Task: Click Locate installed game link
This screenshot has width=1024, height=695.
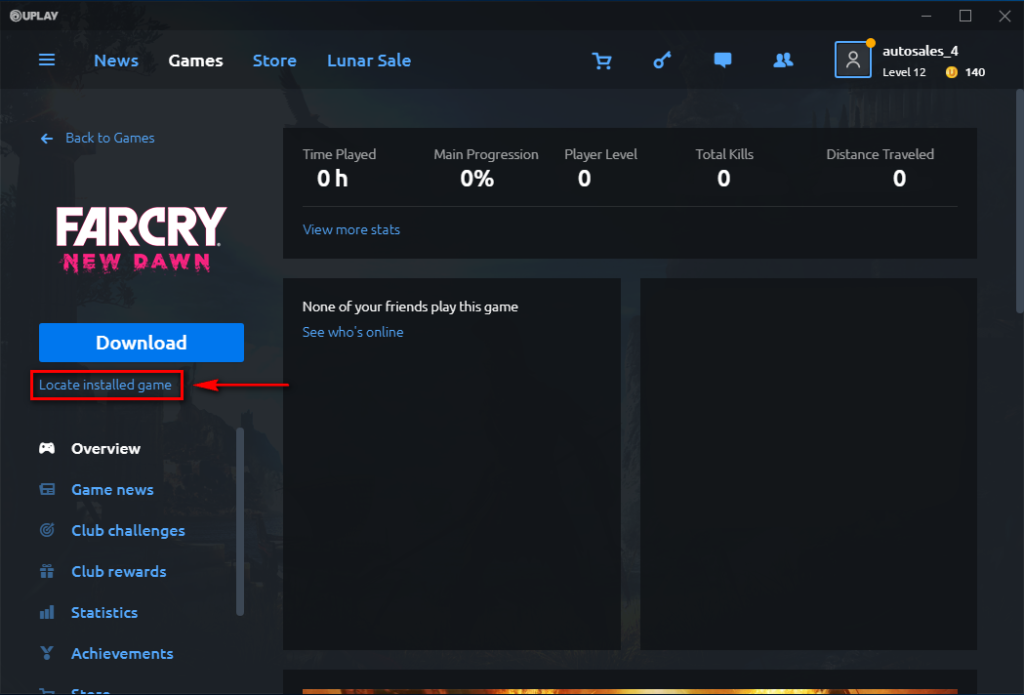Action: coord(105,385)
